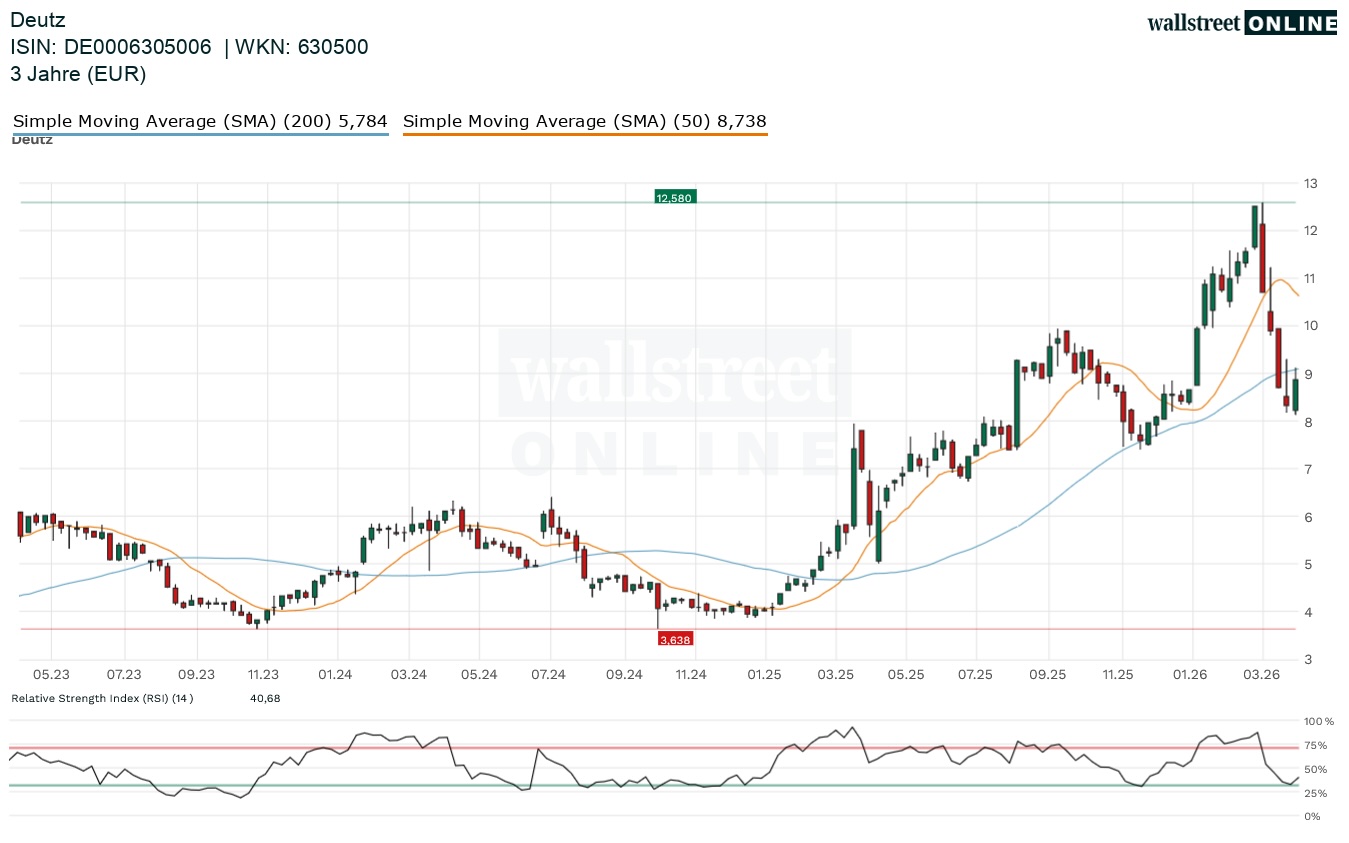The height and width of the screenshot is (843, 1349).
Task: Click the 75 % RSI level label
Action: click(1315, 745)
